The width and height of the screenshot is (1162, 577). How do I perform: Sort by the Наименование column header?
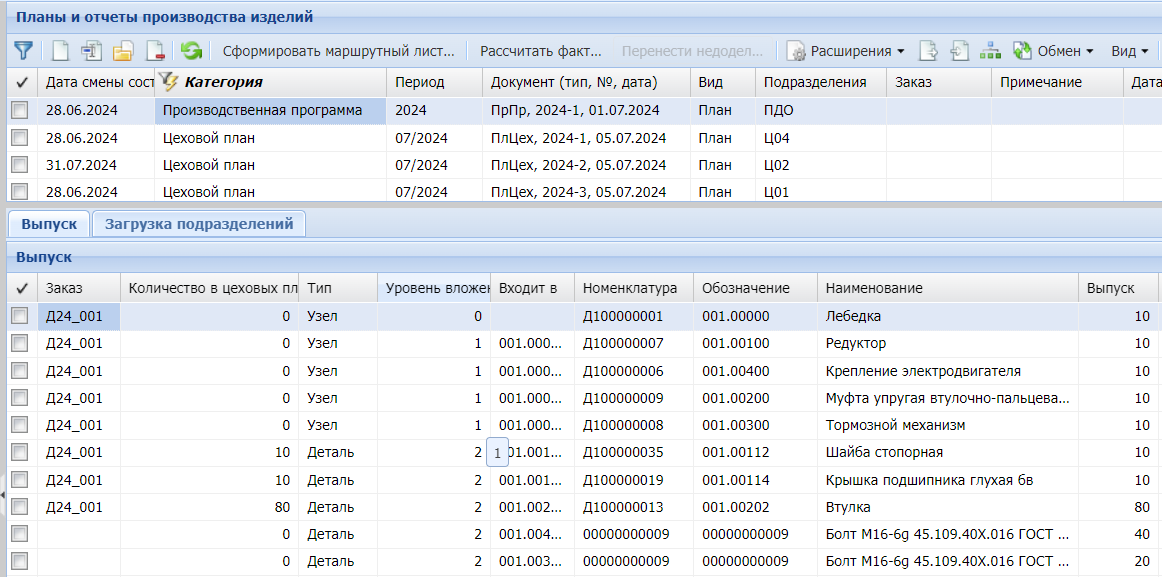pos(874,288)
